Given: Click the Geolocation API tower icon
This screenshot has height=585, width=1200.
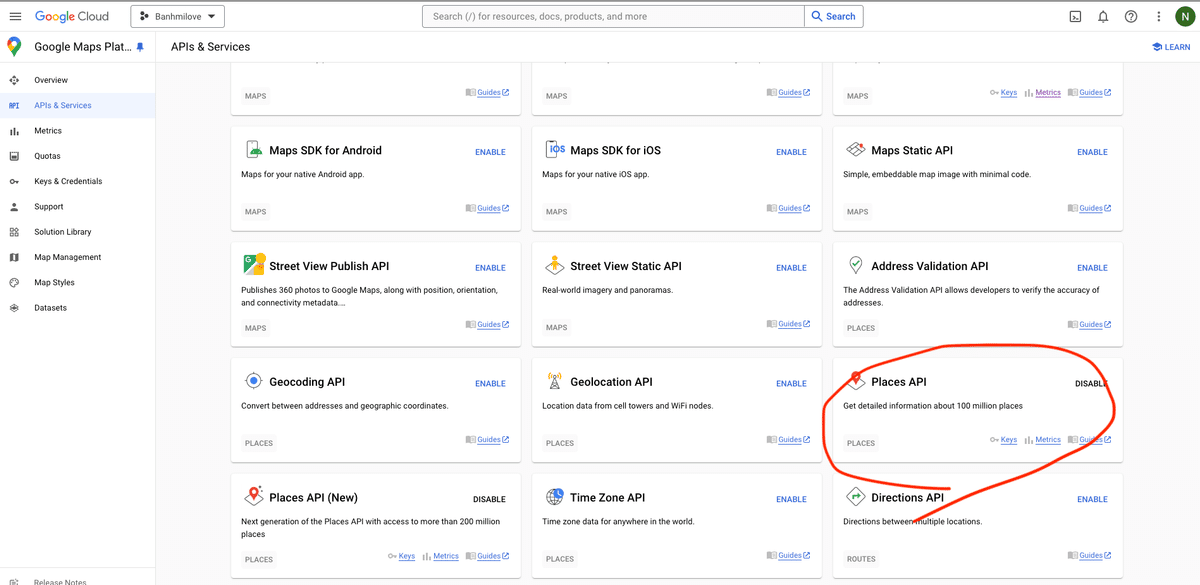Looking at the screenshot, I should tap(555, 381).
